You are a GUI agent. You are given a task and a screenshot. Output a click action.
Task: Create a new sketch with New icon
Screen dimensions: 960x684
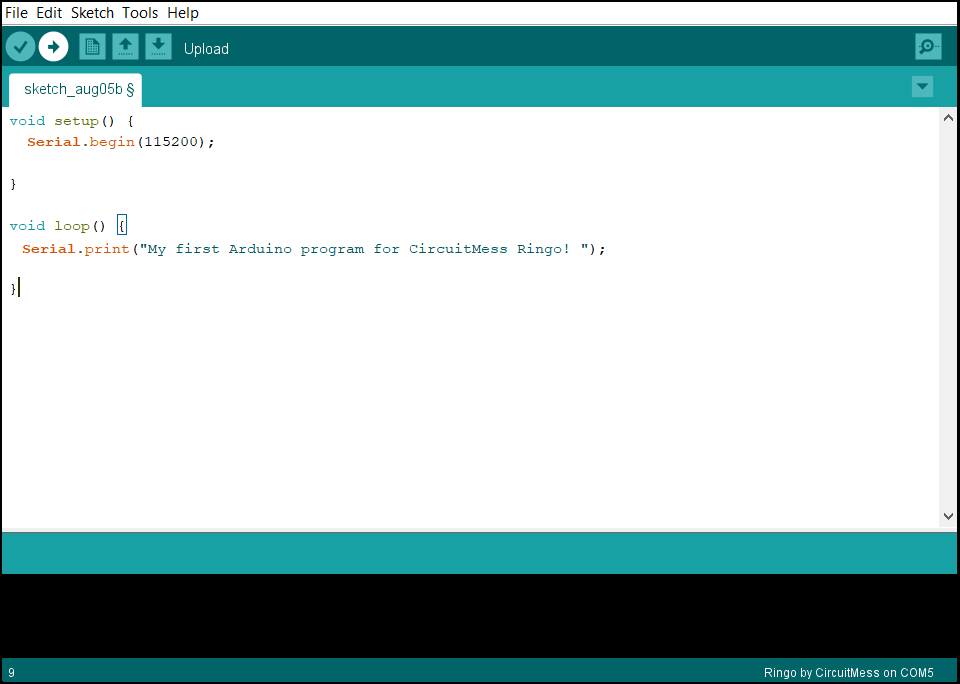click(92, 47)
